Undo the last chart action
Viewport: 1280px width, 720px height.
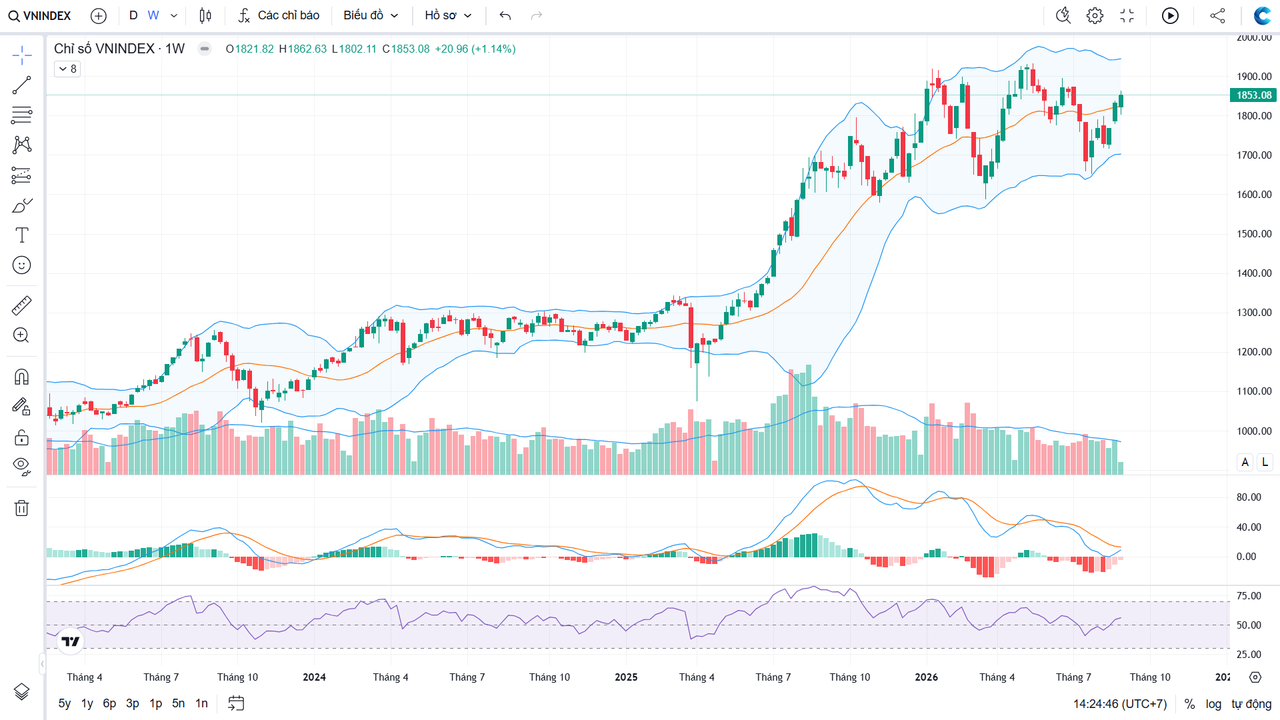pyautogui.click(x=505, y=16)
